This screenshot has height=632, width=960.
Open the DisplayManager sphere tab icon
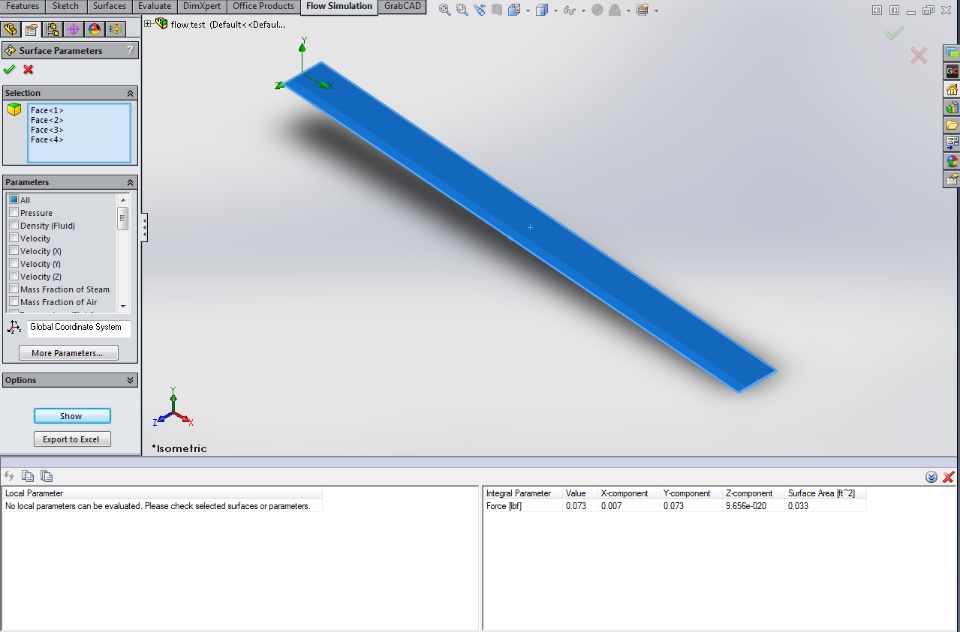pyautogui.click(x=94, y=29)
